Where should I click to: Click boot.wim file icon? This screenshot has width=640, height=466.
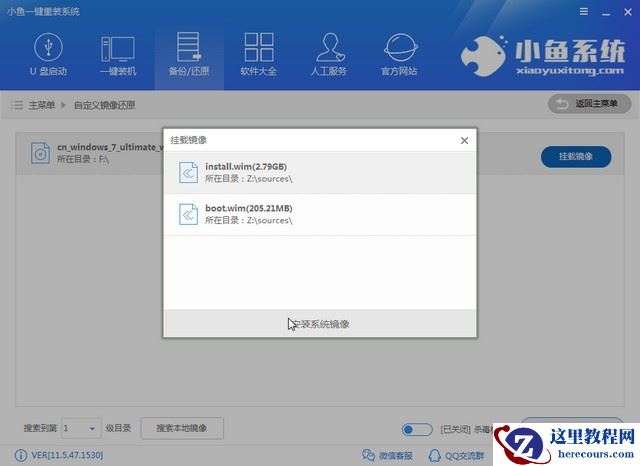click(188, 214)
